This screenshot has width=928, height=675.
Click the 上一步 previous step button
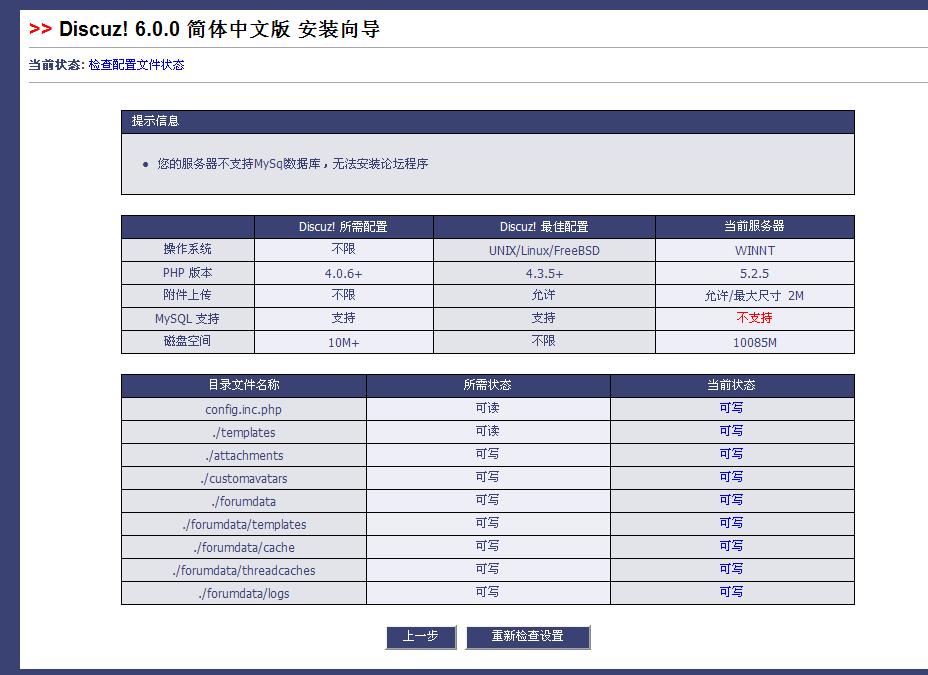421,637
